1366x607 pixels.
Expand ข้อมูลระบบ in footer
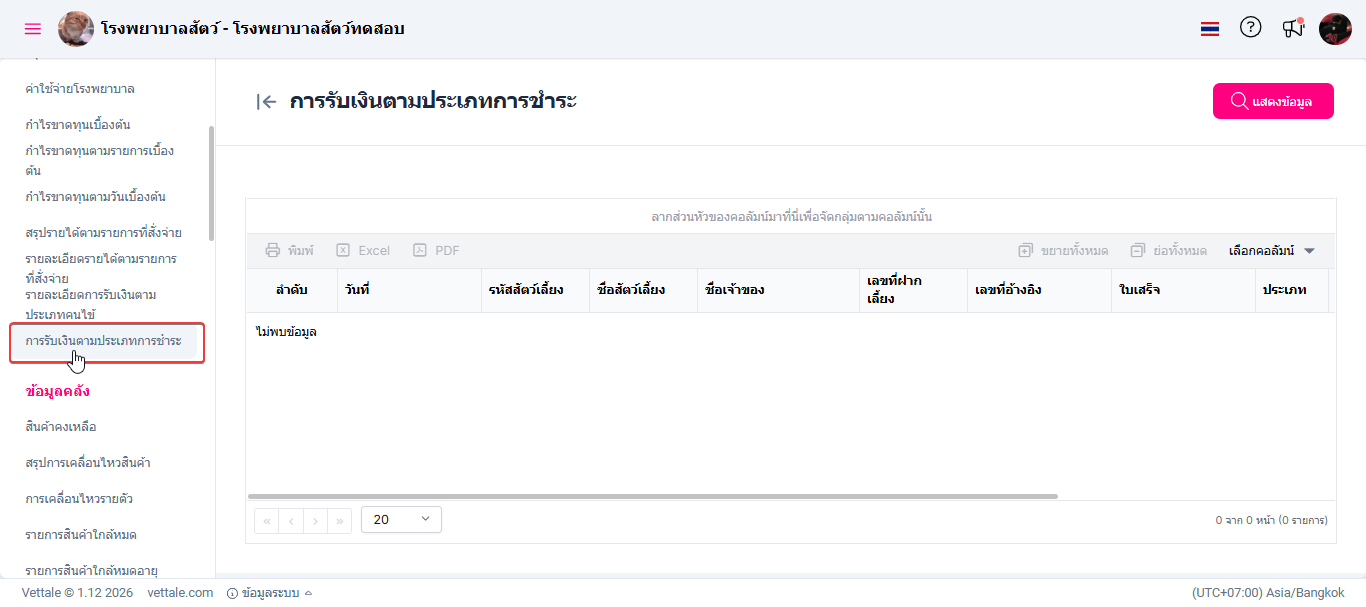[x=270, y=593]
